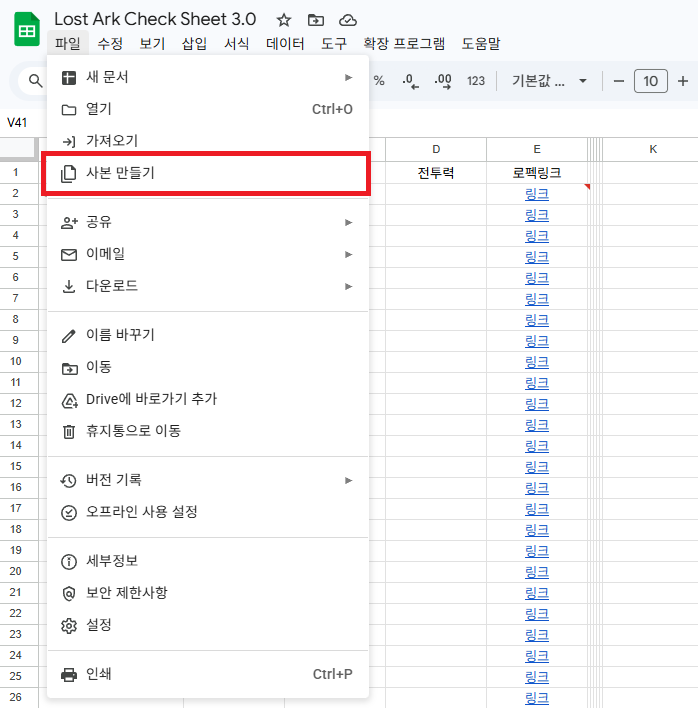
Task: Open the 도움말 menu
Action: pos(481,44)
